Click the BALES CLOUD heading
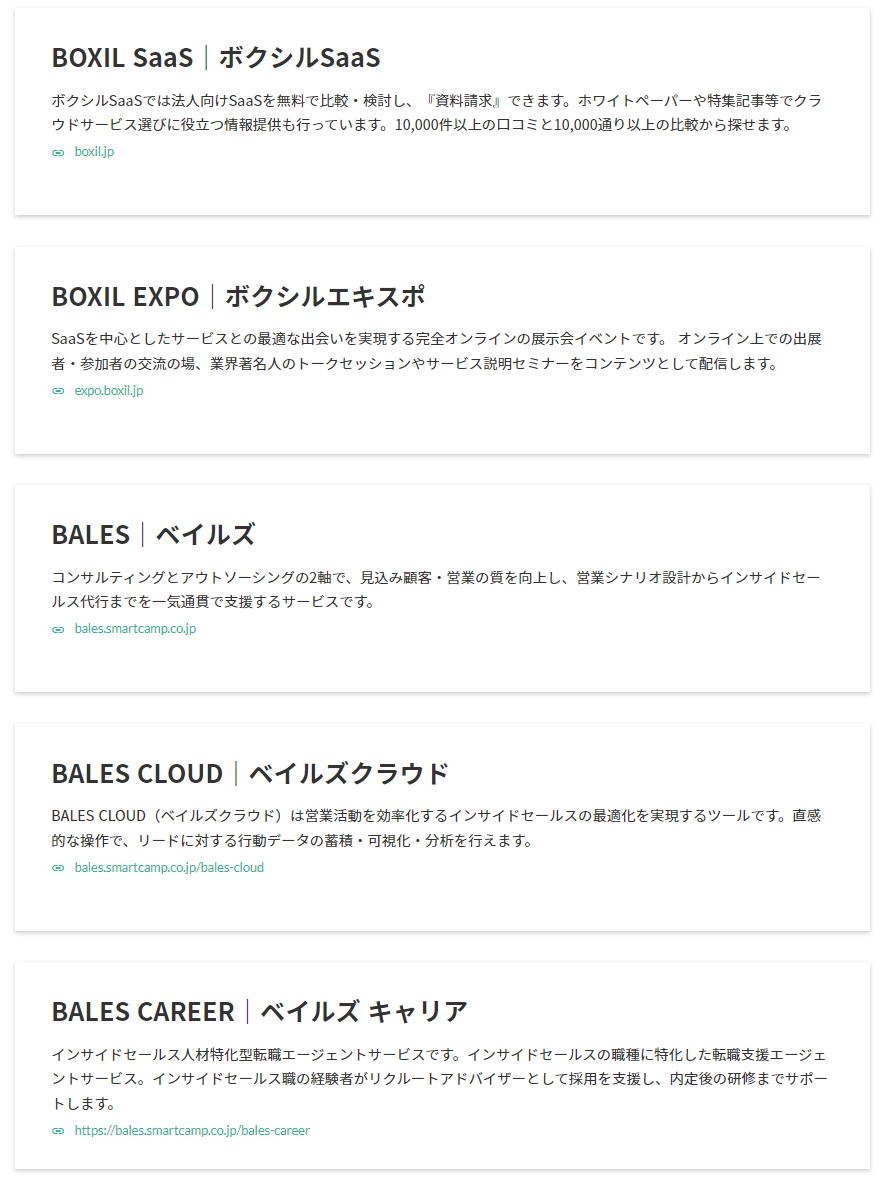This screenshot has height=1179, width=887. (x=250, y=774)
